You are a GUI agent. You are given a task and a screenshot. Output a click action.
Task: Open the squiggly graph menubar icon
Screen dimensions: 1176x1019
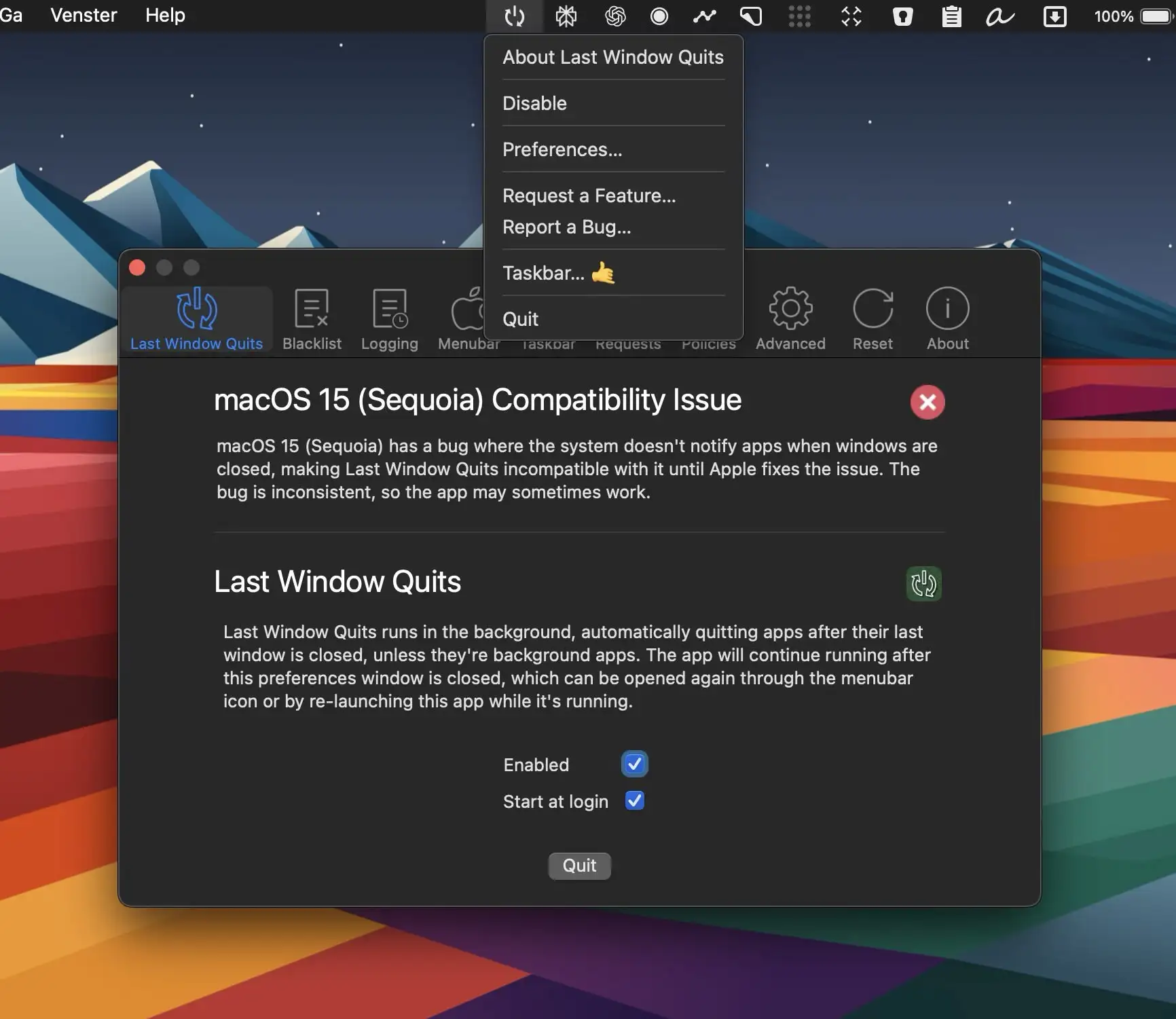pyautogui.click(x=705, y=16)
